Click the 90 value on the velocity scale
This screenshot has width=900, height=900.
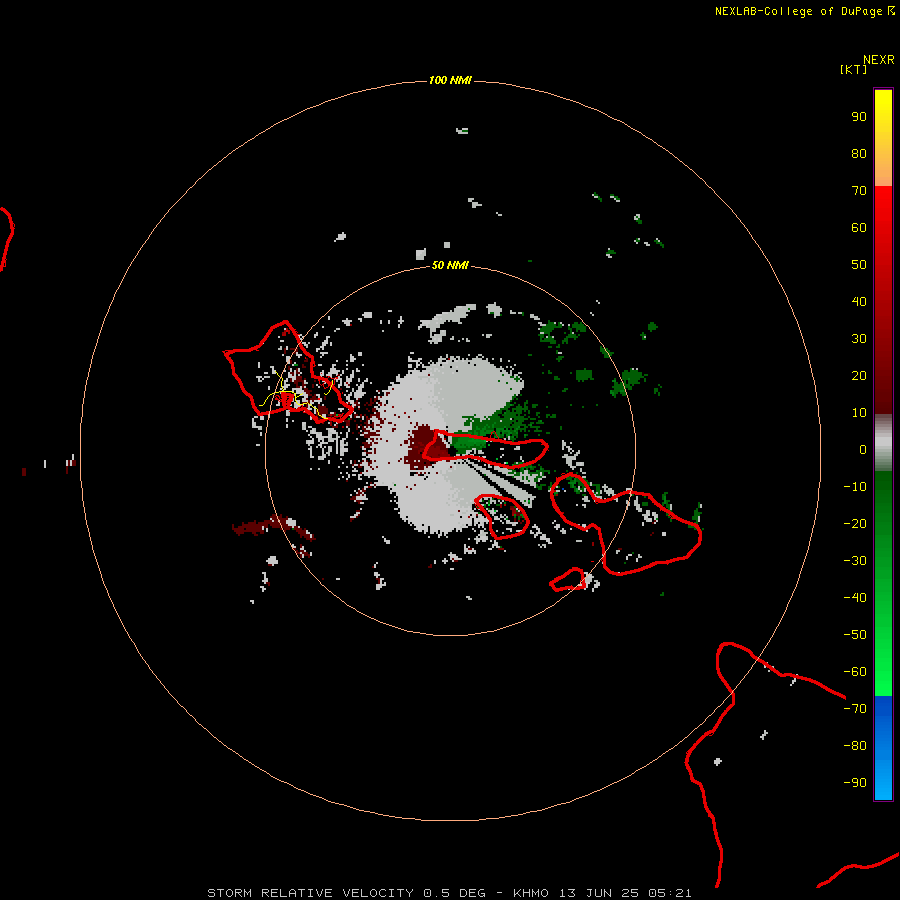pyautogui.click(x=859, y=117)
